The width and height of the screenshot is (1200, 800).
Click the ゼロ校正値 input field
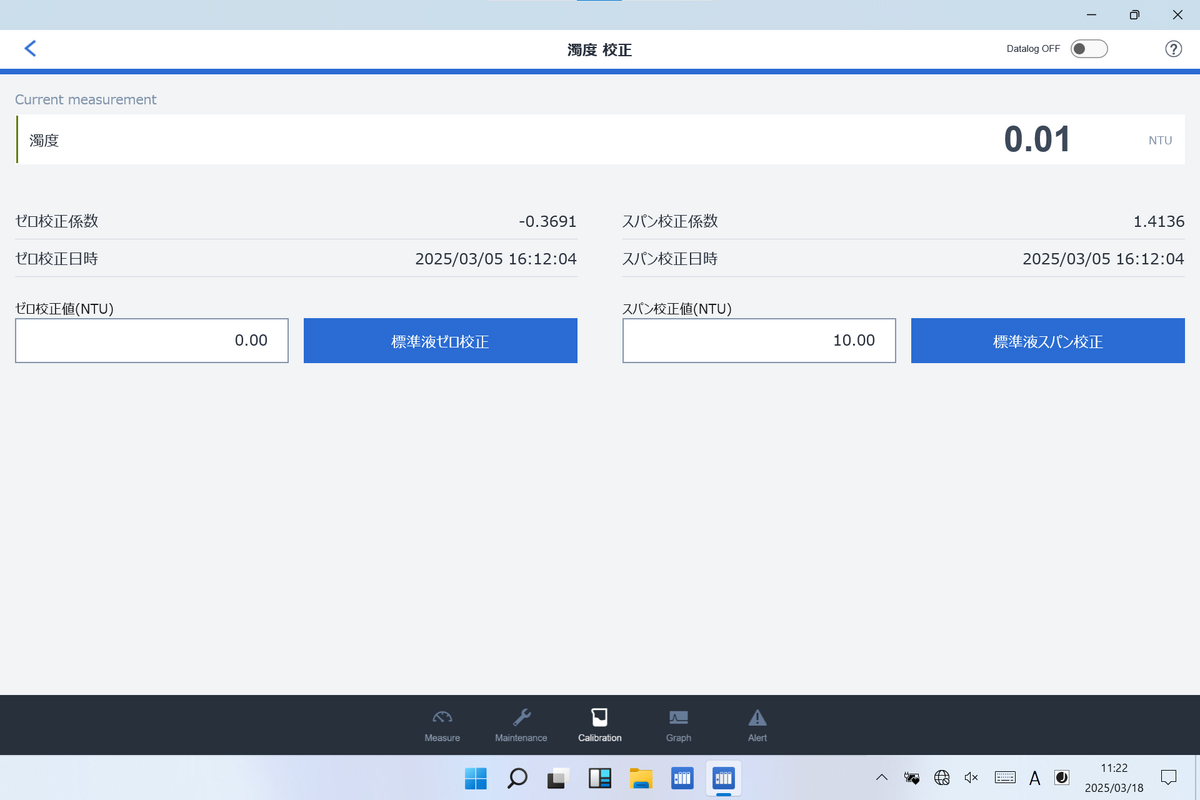(x=152, y=341)
